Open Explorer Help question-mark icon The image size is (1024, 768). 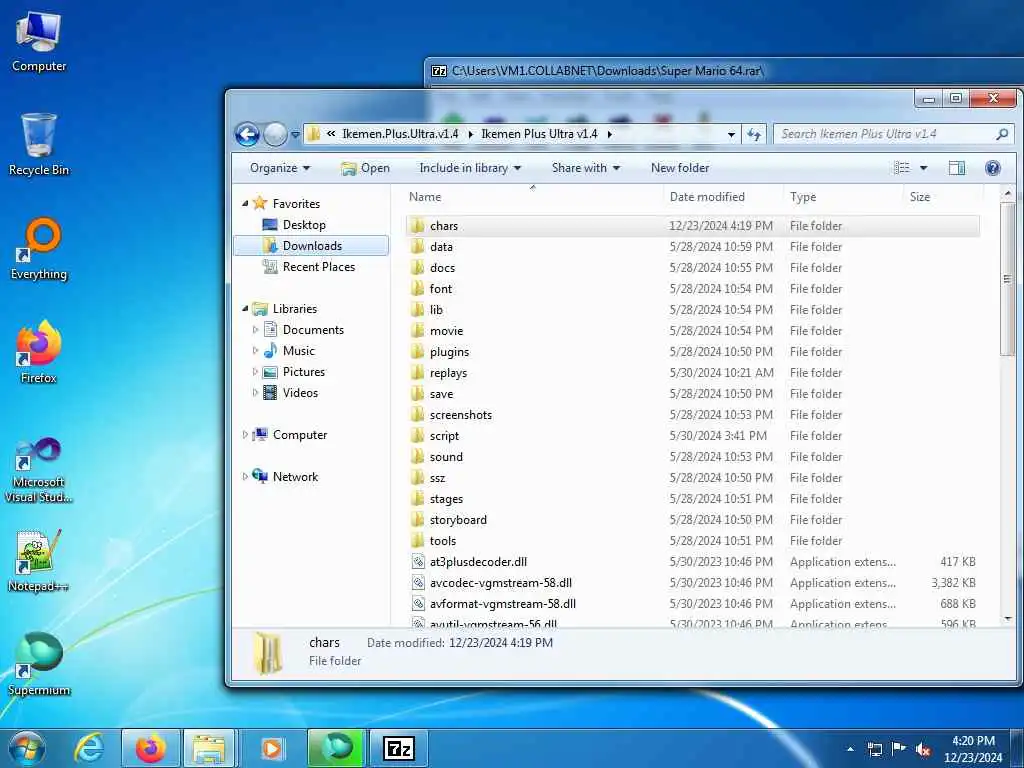pyautogui.click(x=993, y=168)
